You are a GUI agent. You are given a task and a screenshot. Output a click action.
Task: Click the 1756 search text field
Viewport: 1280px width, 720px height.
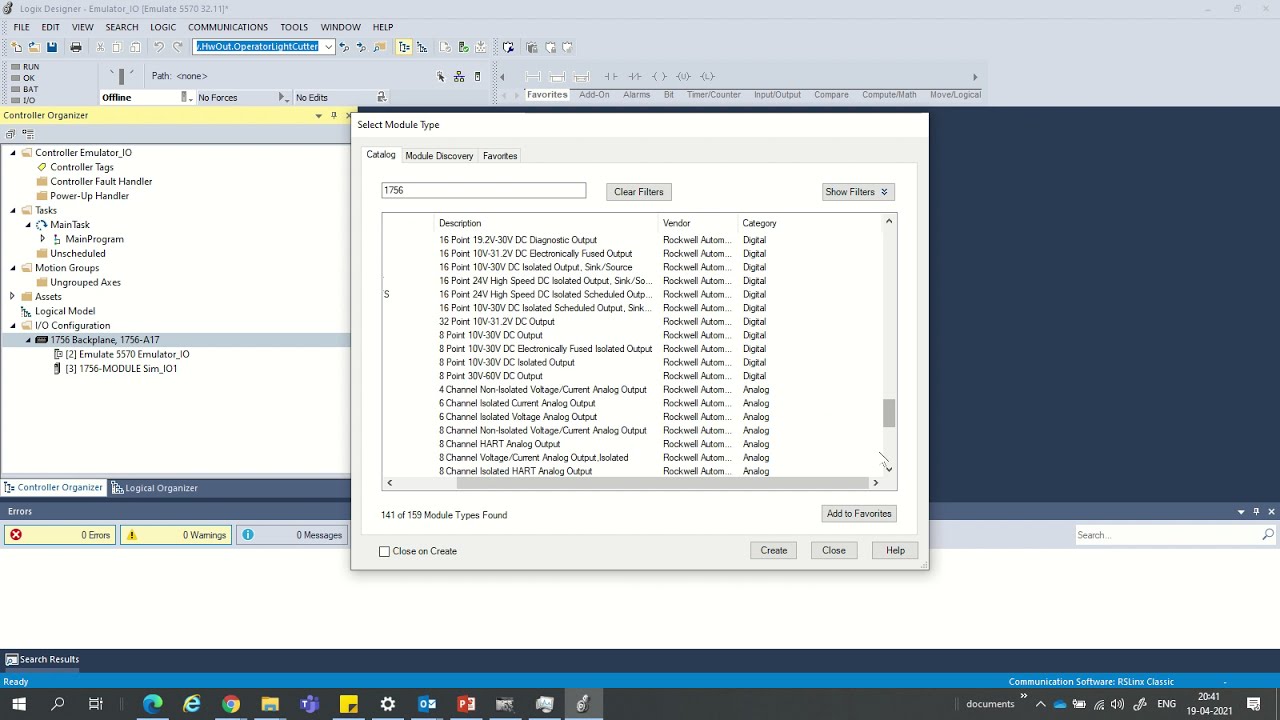tap(484, 190)
